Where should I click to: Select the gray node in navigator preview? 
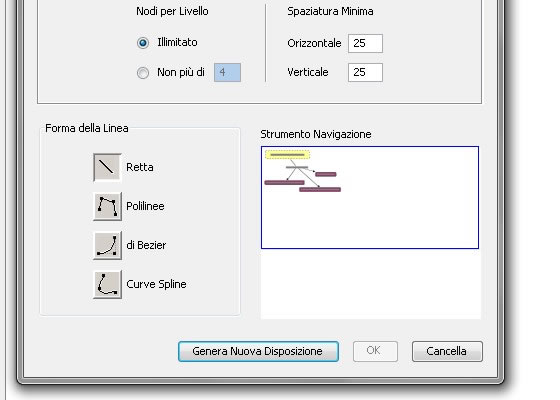tap(297, 167)
